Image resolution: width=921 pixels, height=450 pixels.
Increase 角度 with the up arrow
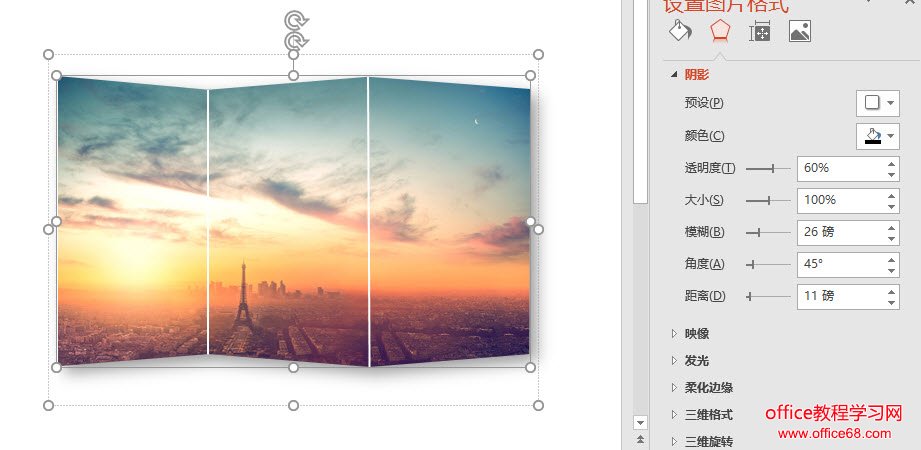tap(892, 260)
